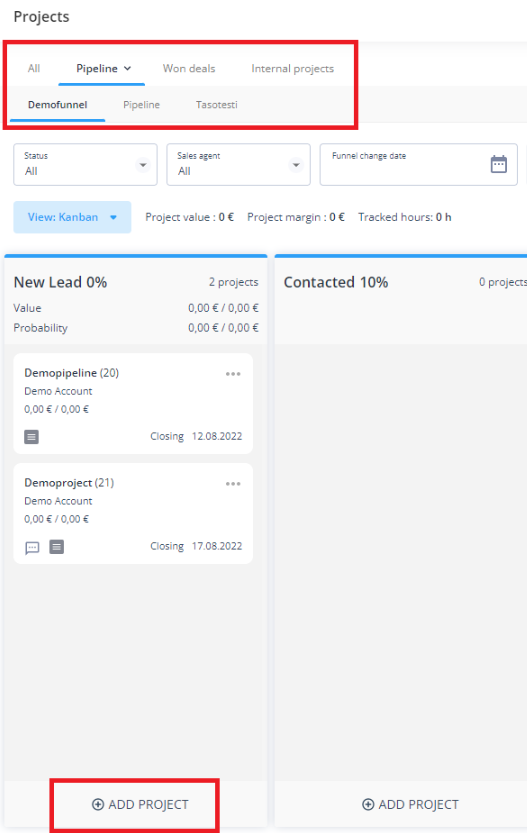Image resolution: width=527 pixels, height=833 pixels.
Task: Select the Pipeline funnel sub-tab
Action: tap(141, 105)
